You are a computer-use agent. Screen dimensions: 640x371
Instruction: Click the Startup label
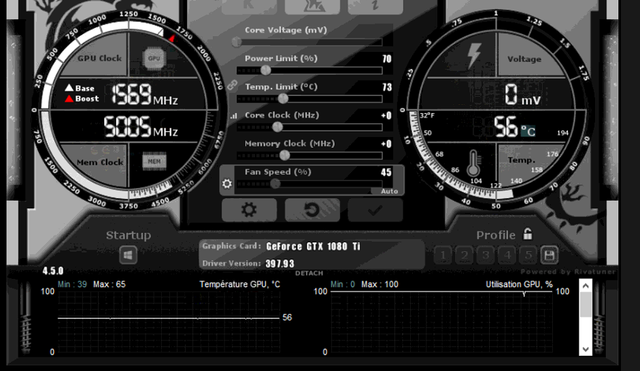(128, 235)
